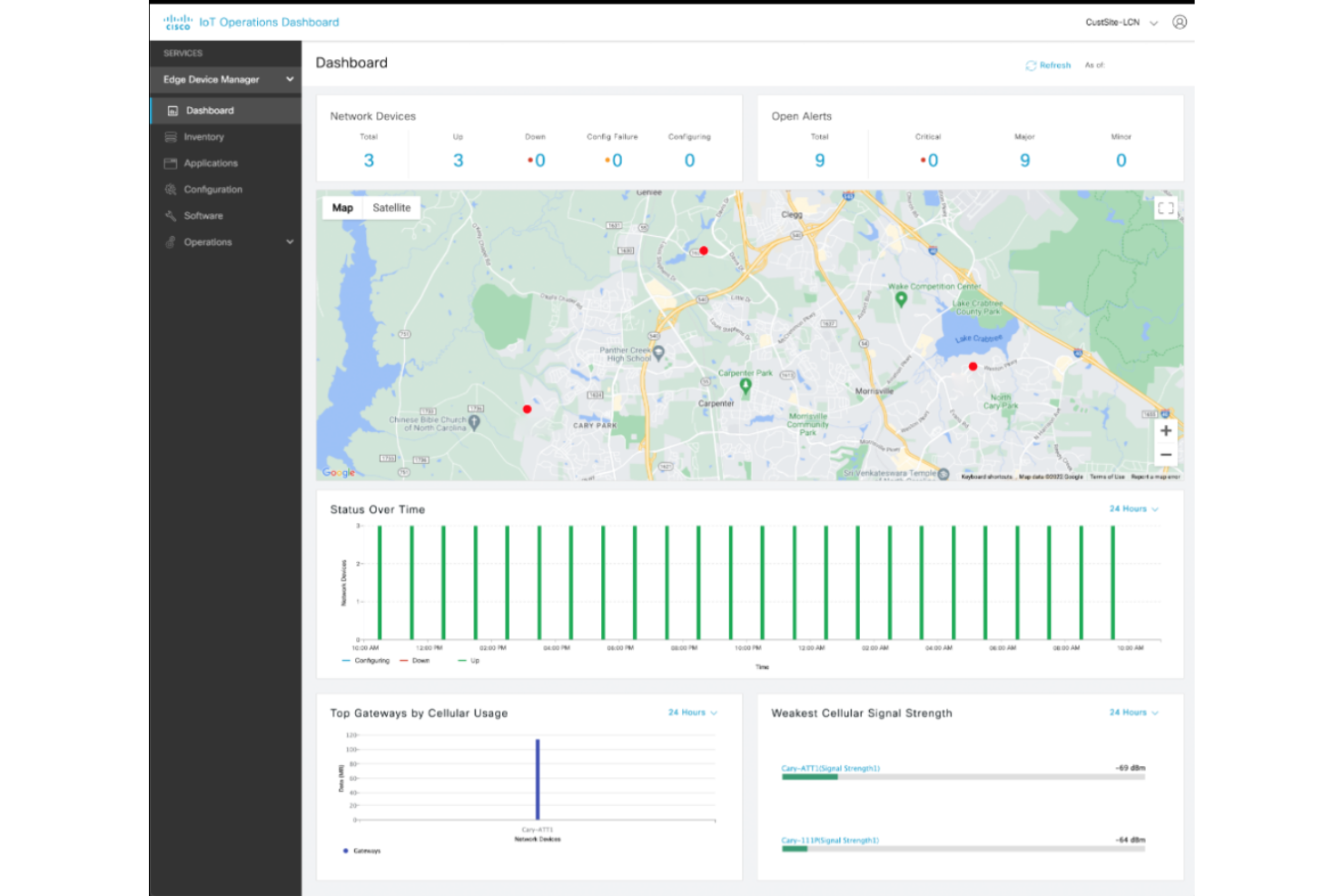Click the map zoom in control

click(x=1166, y=430)
